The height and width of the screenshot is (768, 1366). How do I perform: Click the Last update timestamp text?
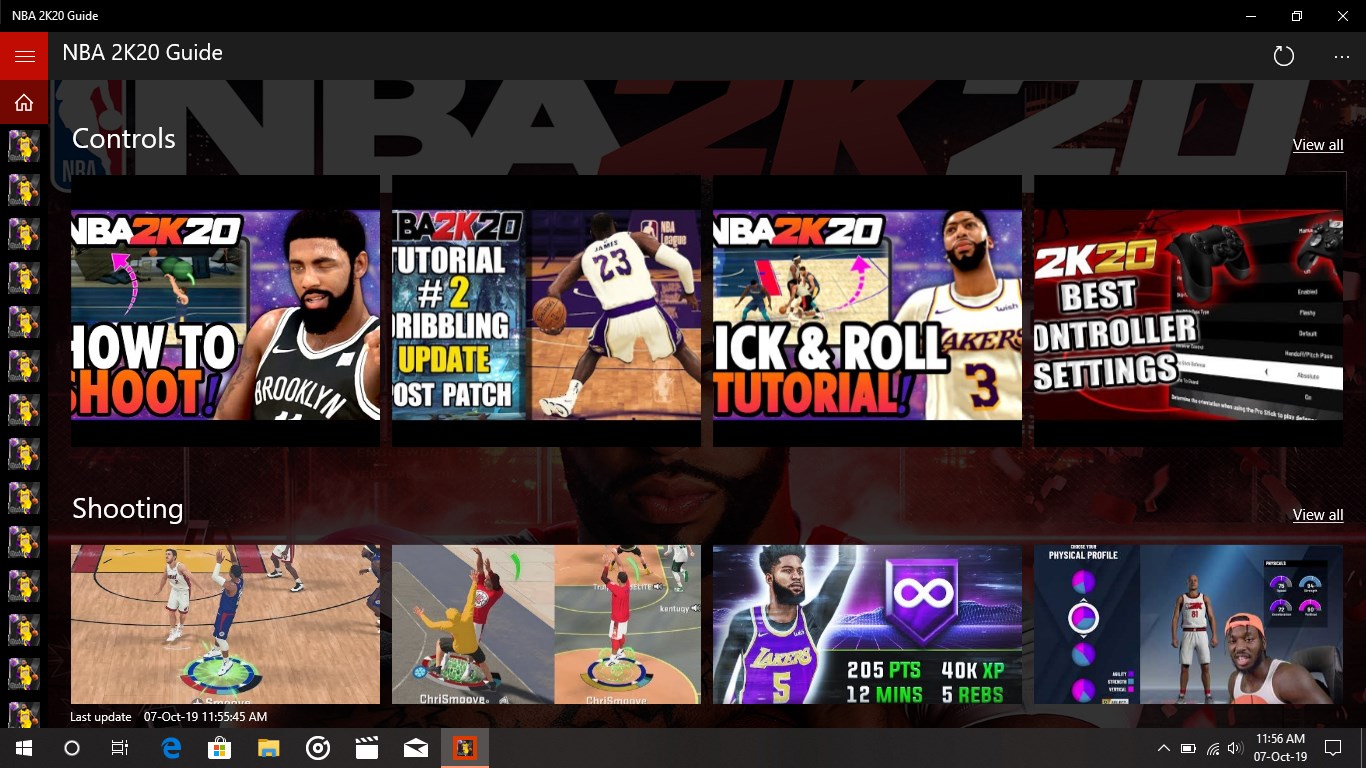point(169,717)
